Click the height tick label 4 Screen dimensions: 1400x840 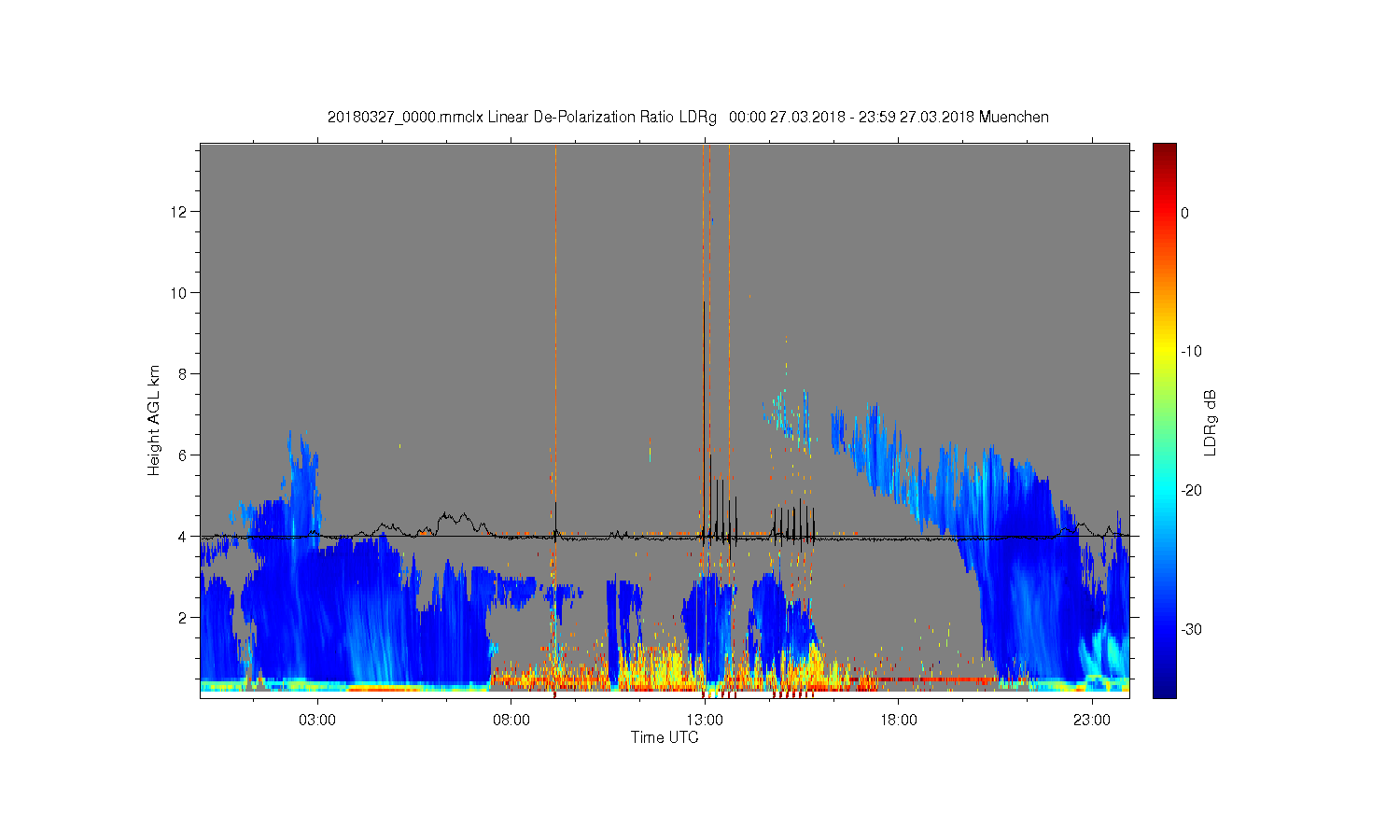184,537
